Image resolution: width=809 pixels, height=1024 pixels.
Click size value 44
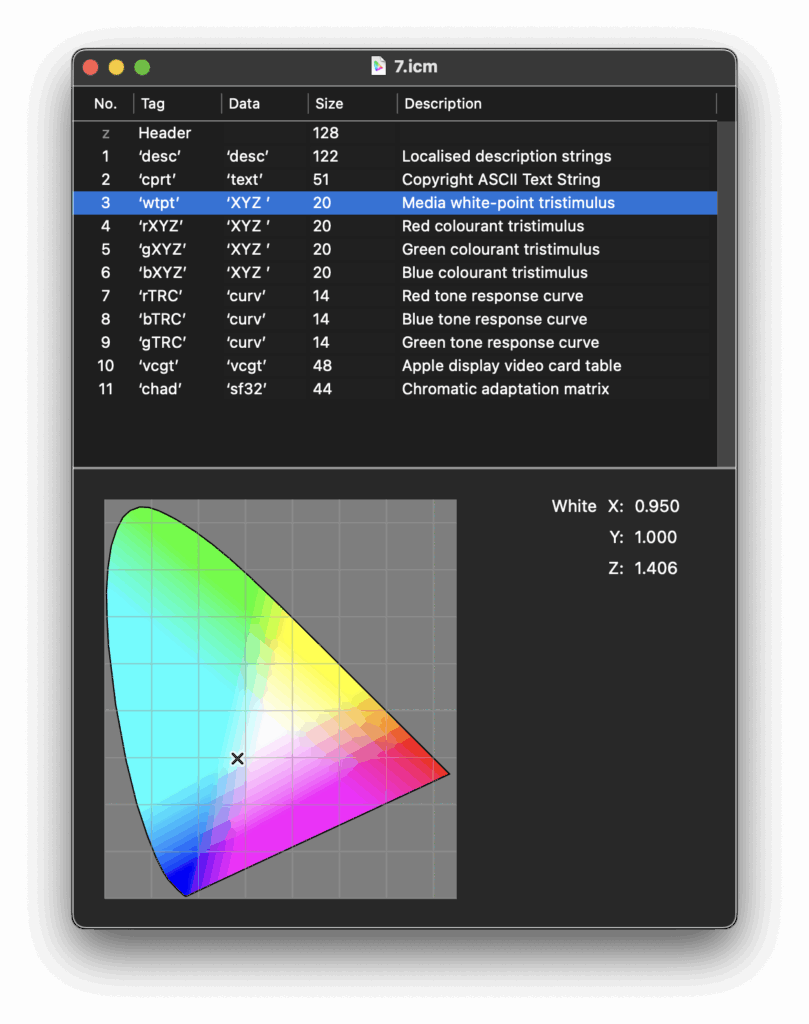pos(322,389)
